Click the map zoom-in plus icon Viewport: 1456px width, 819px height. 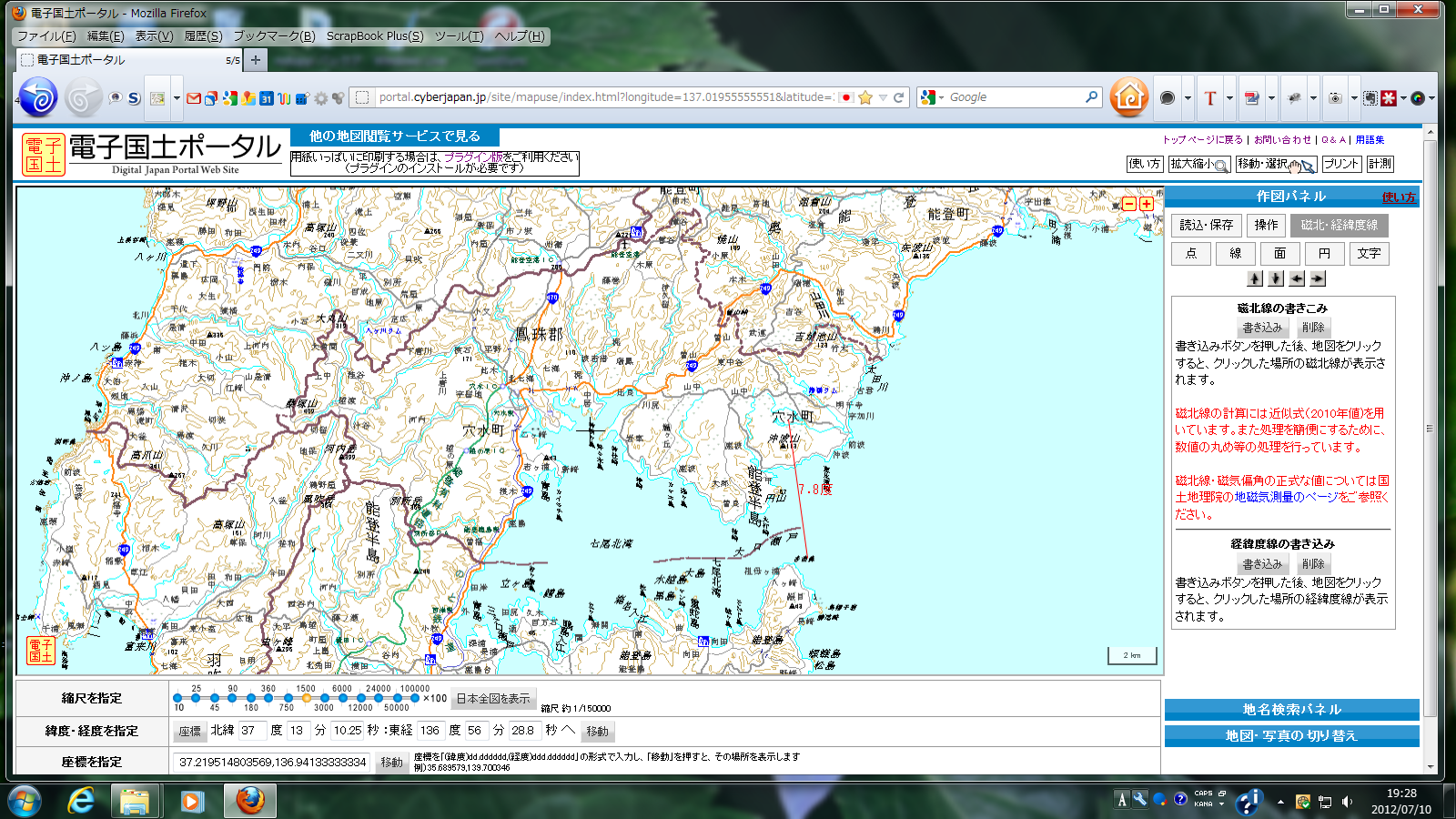click(x=1146, y=204)
